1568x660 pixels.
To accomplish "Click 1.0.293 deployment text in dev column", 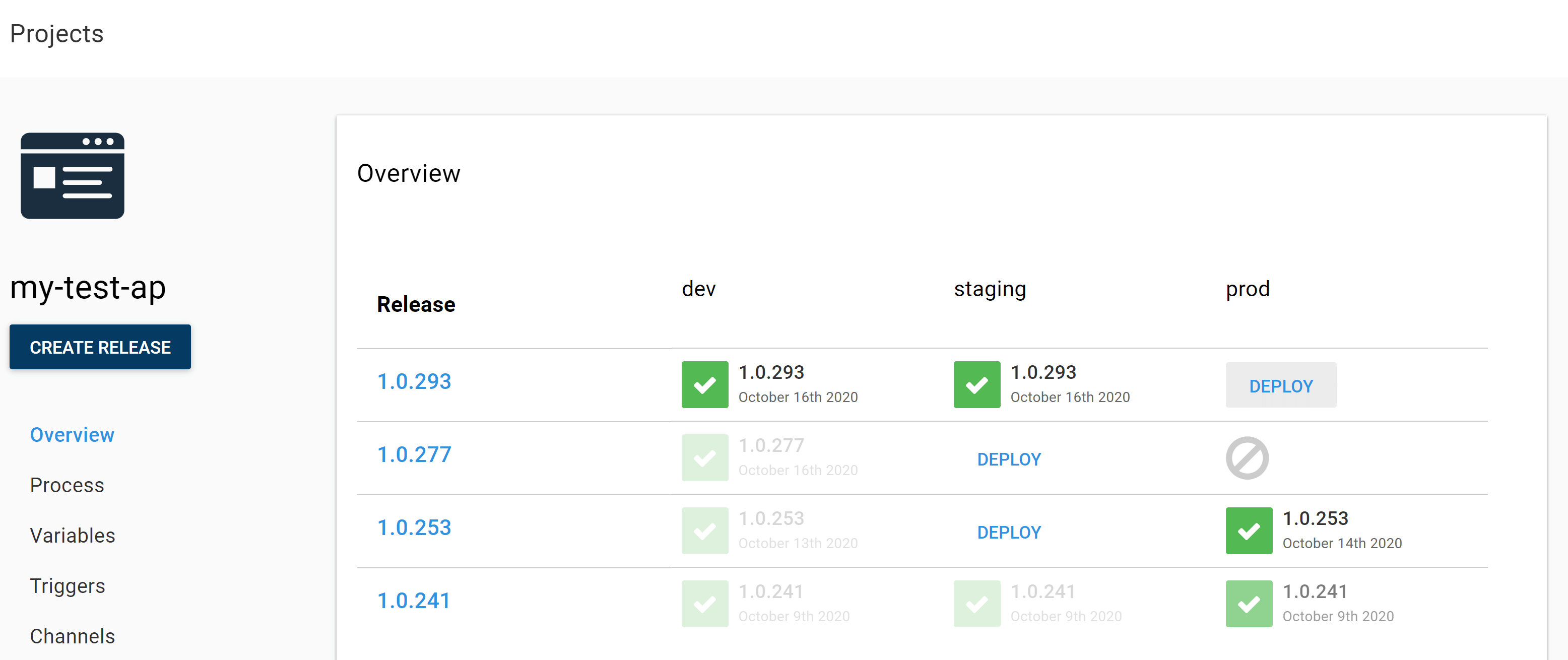I will point(771,372).
